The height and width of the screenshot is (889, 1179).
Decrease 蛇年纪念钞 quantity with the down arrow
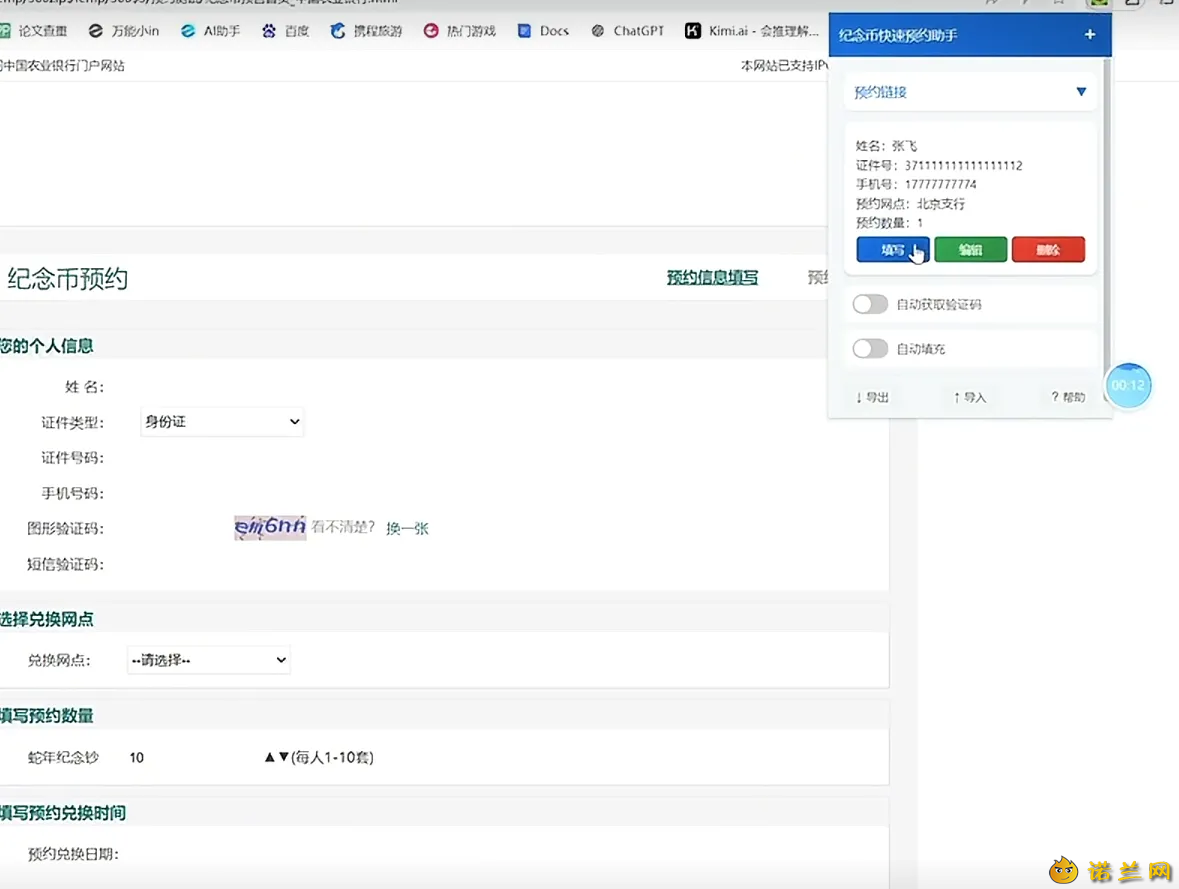(x=283, y=757)
